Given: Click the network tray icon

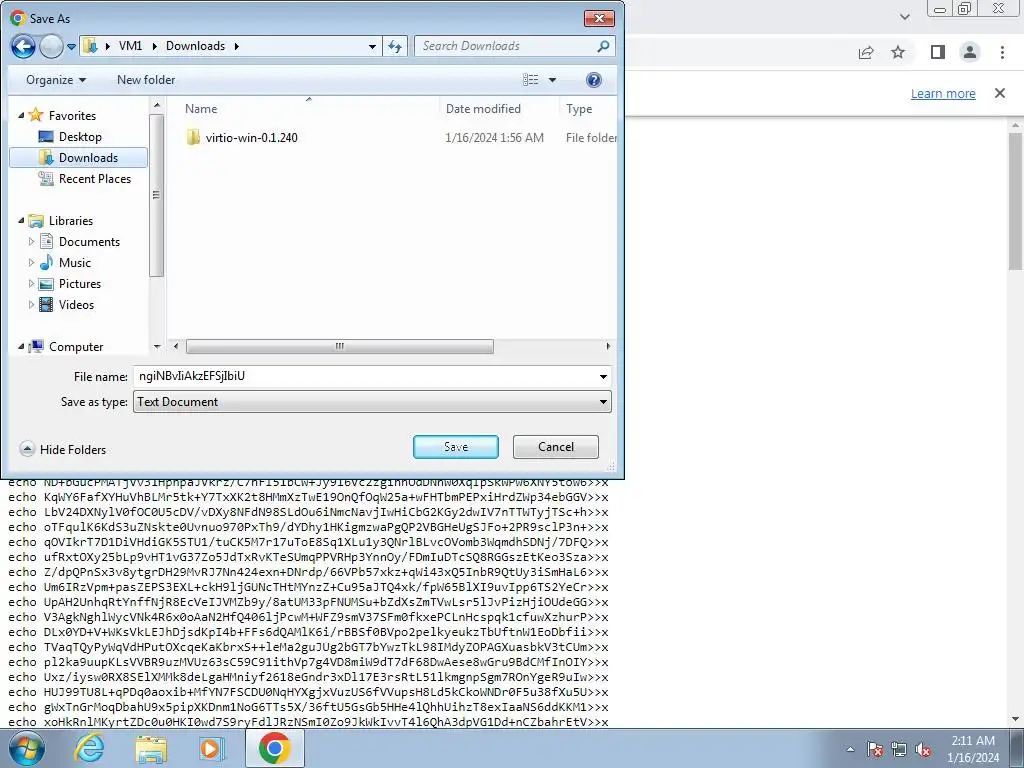Looking at the screenshot, I should tap(899, 749).
